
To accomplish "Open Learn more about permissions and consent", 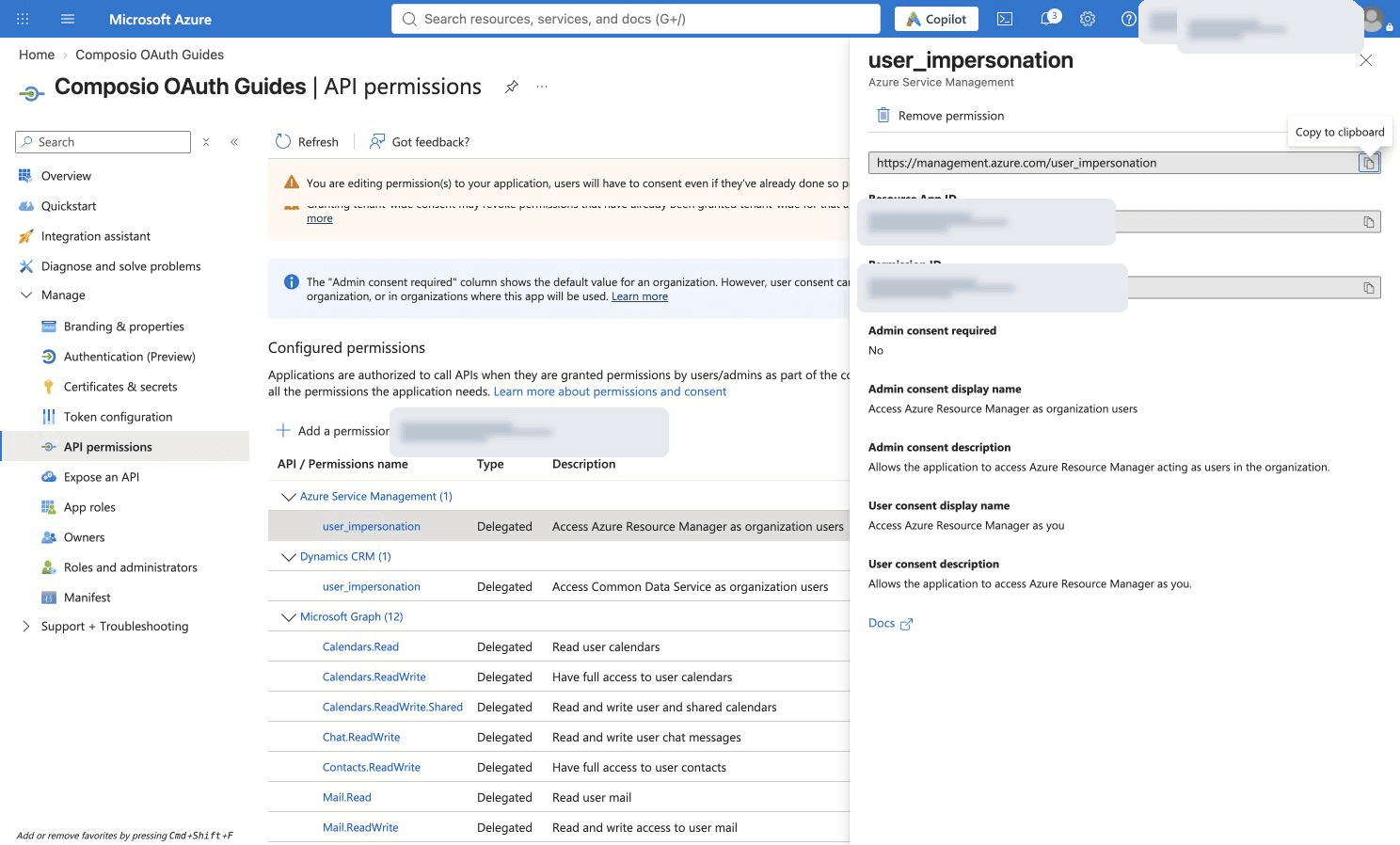I will (610, 391).
